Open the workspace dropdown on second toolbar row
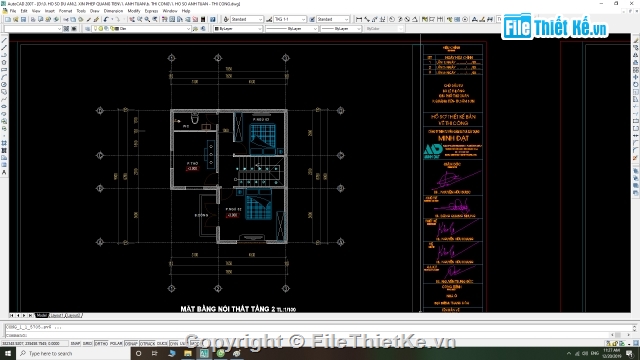This screenshot has height=360, width=640. [33, 29]
